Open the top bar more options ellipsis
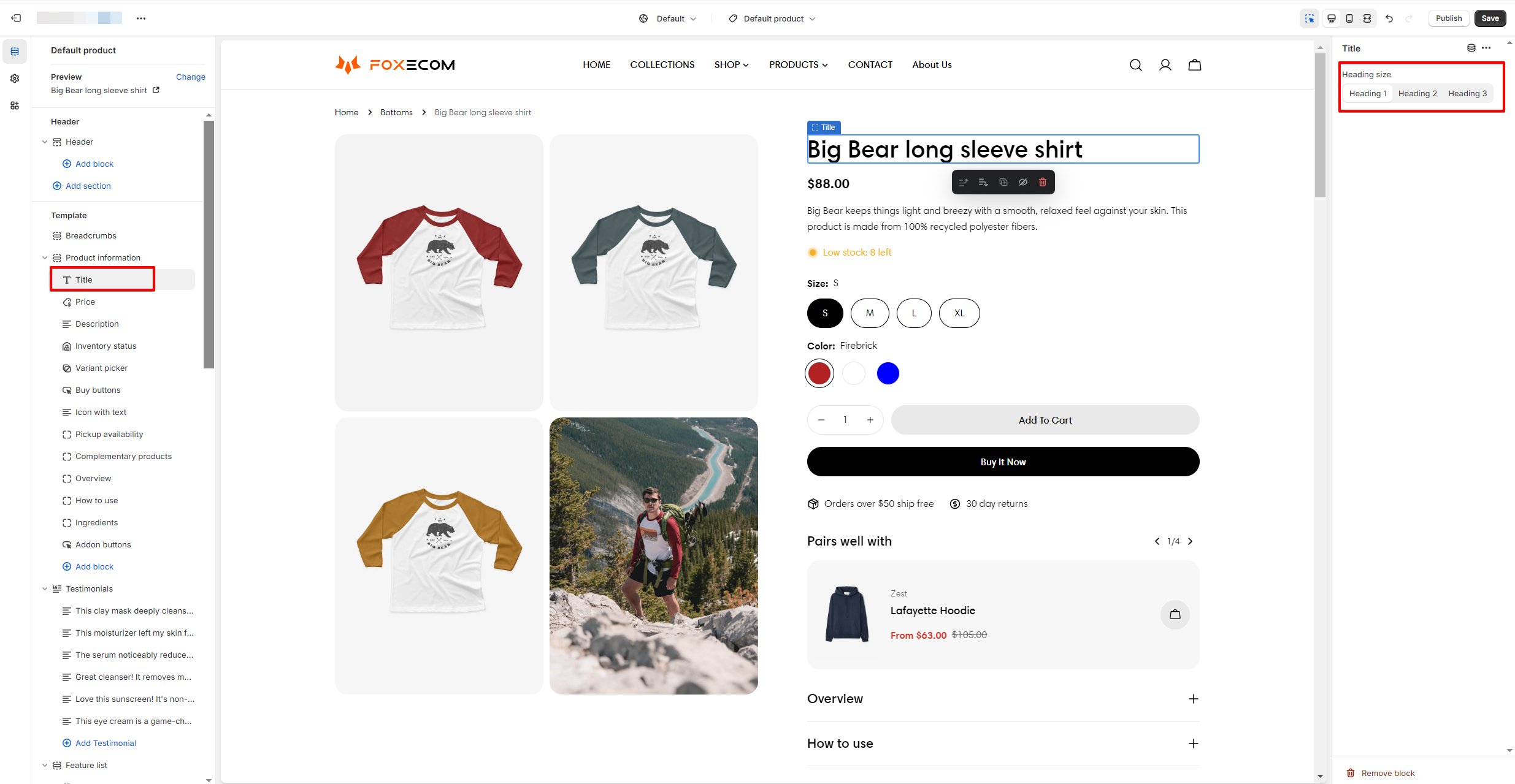Image resolution: width=1515 pixels, height=784 pixels. coord(141,18)
